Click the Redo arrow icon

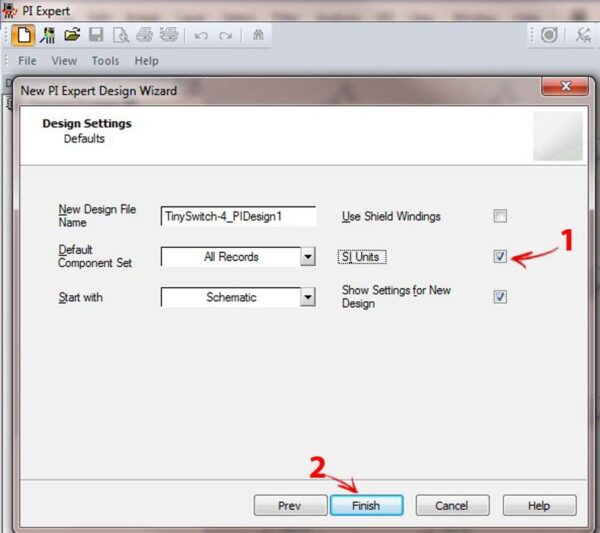click(225, 35)
